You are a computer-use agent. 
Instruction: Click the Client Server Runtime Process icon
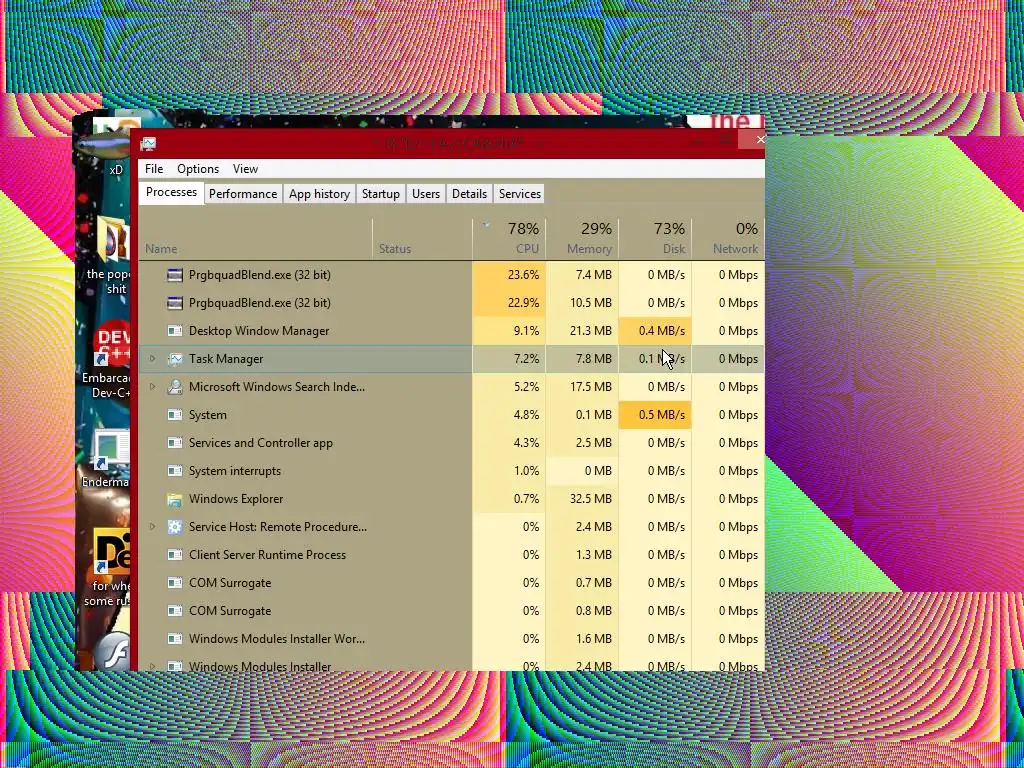[174, 555]
